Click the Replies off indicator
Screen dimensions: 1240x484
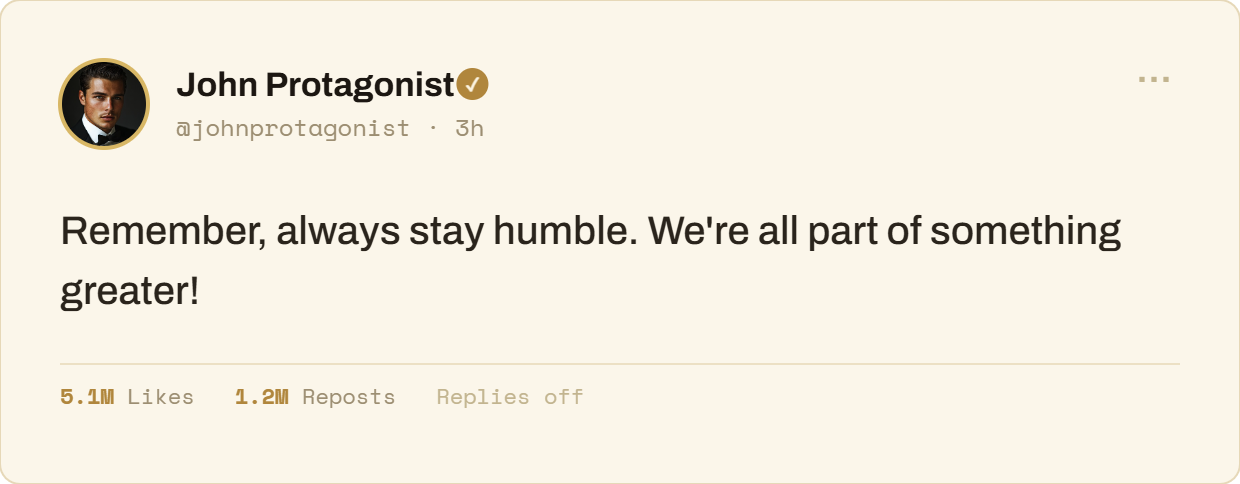click(x=510, y=397)
